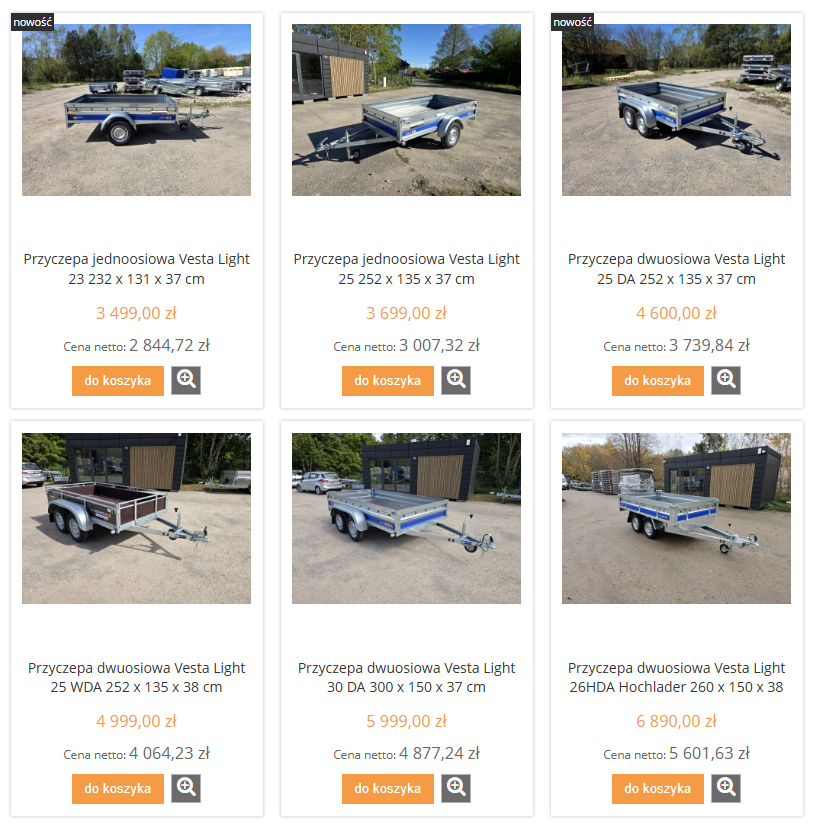Add Vesta Light 25 WDA to cart
The height and width of the screenshot is (829, 817).
pyautogui.click(x=118, y=789)
